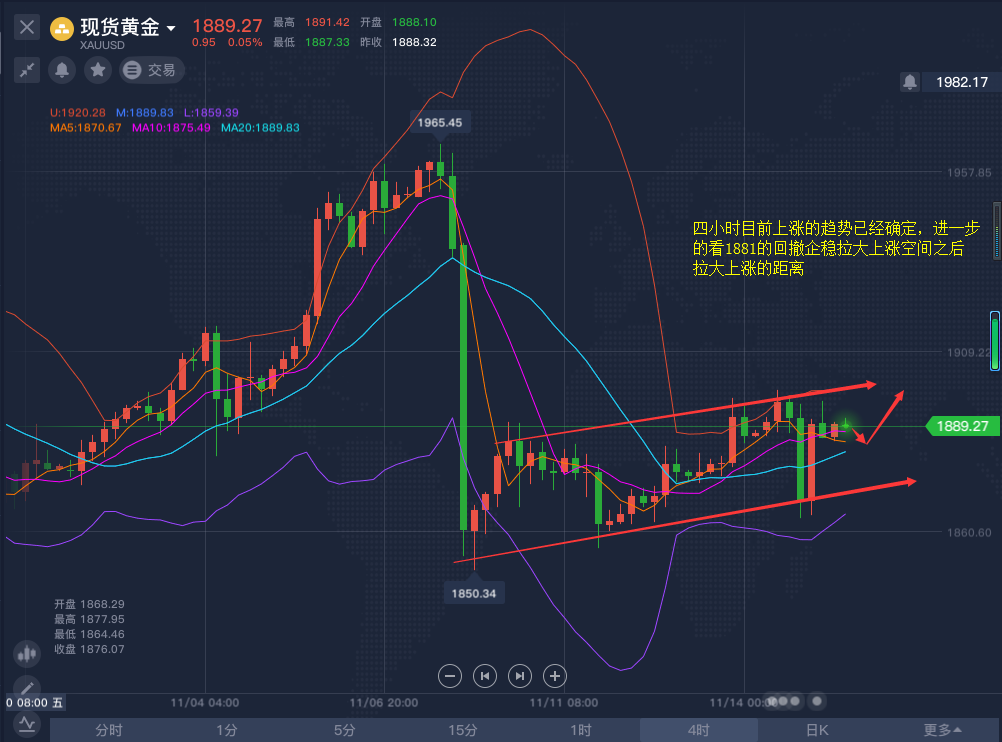Image resolution: width=1002 pixels, height=742 pixels.
Task: Click the 11/04 04:00 time axis label
Action: [204, 702]
